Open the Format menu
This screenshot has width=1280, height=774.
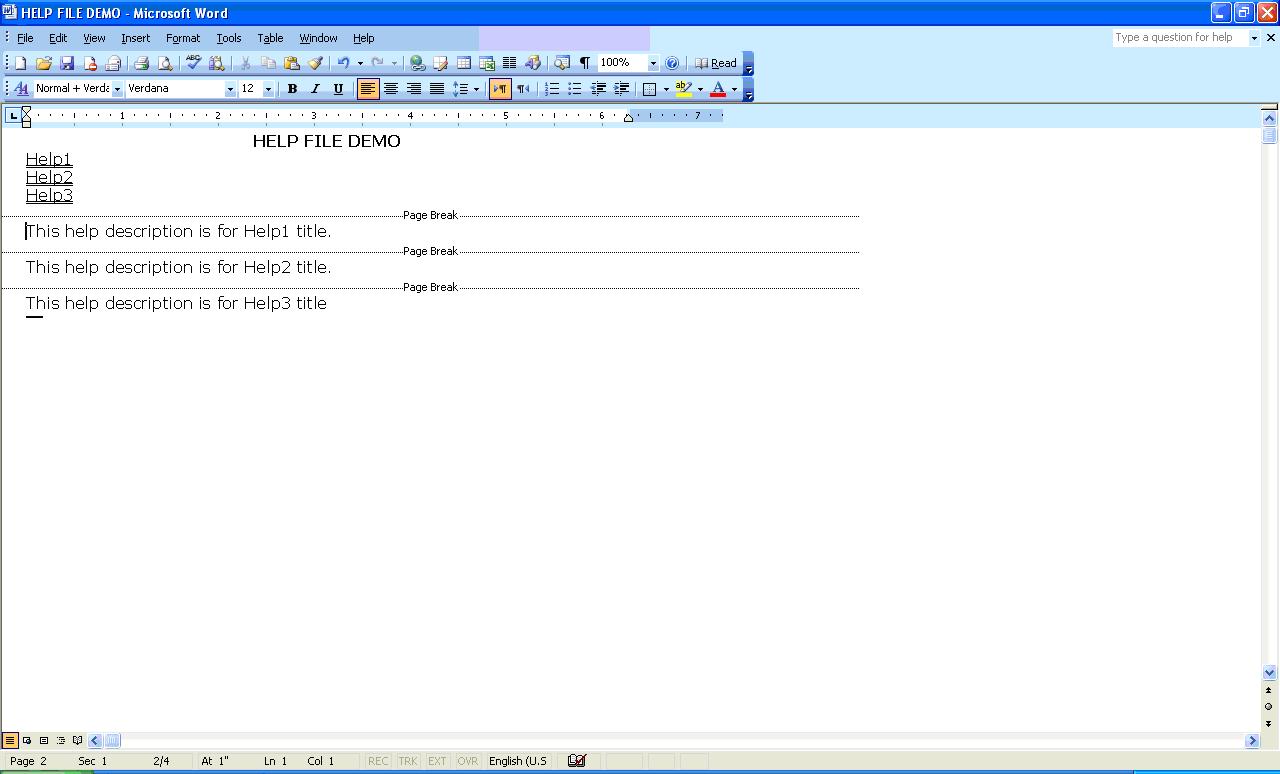pyautogui.click(x=183, y=38)
